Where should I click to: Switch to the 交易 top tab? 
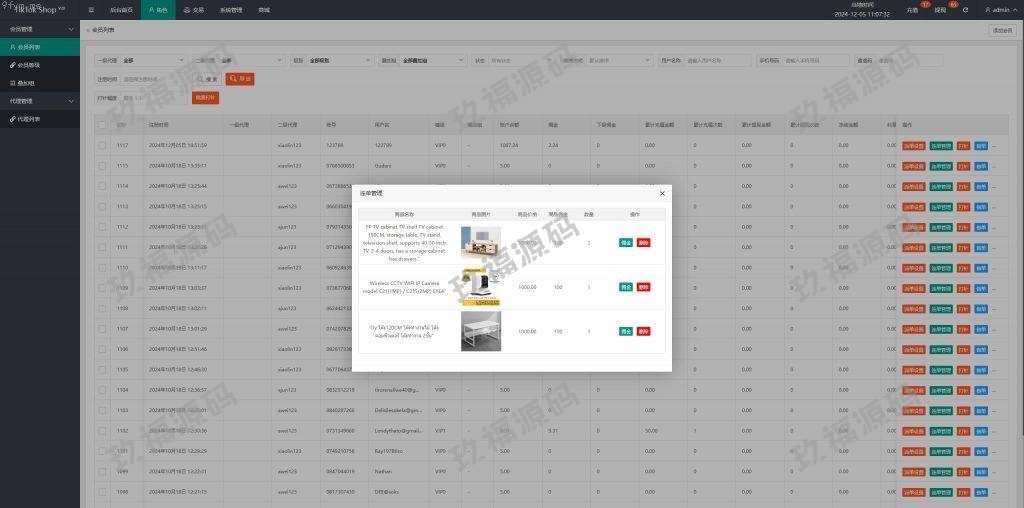pyautogui.click(x=193, y=9)
